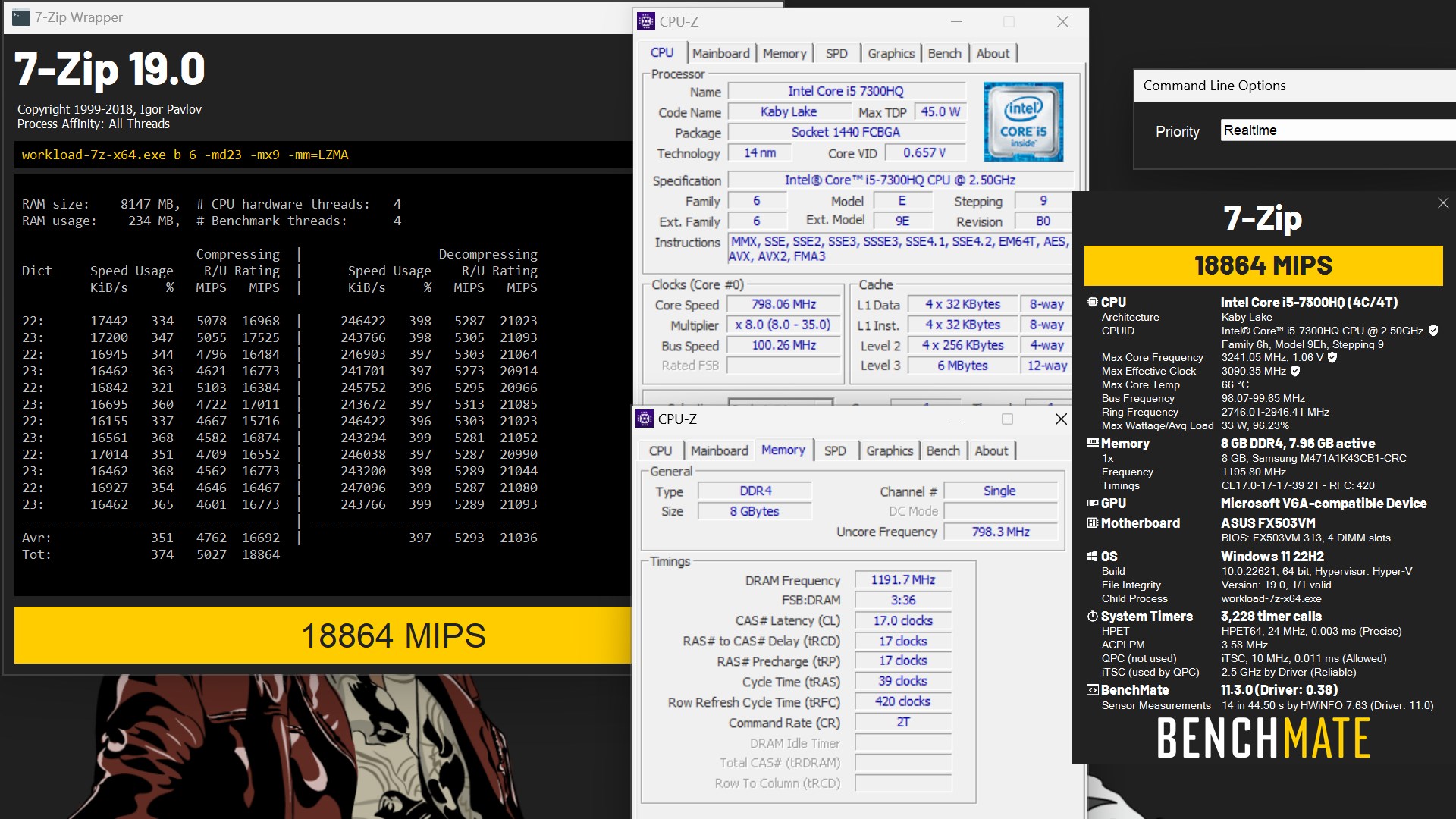1456x819 pixels.
Task: Select Memory tab in lower CPU-Z
Action: pyautogui.click(x=783, y=450)
